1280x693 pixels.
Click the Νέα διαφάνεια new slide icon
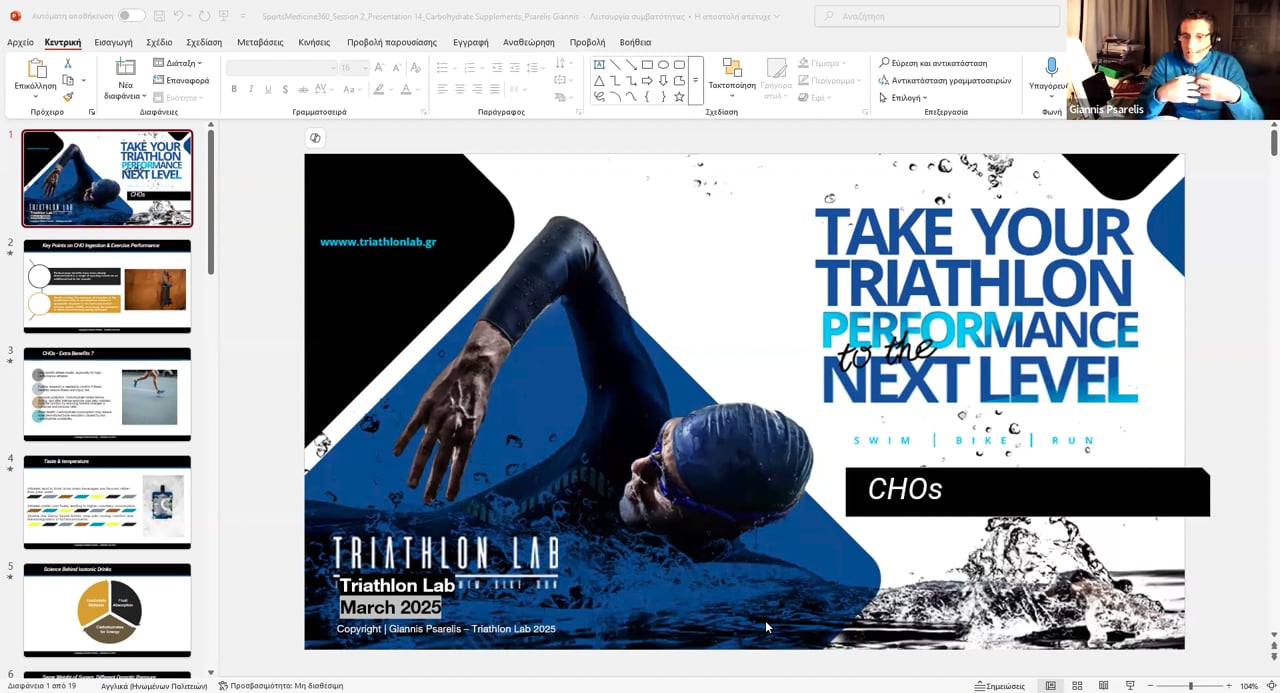tap(126, 68)
